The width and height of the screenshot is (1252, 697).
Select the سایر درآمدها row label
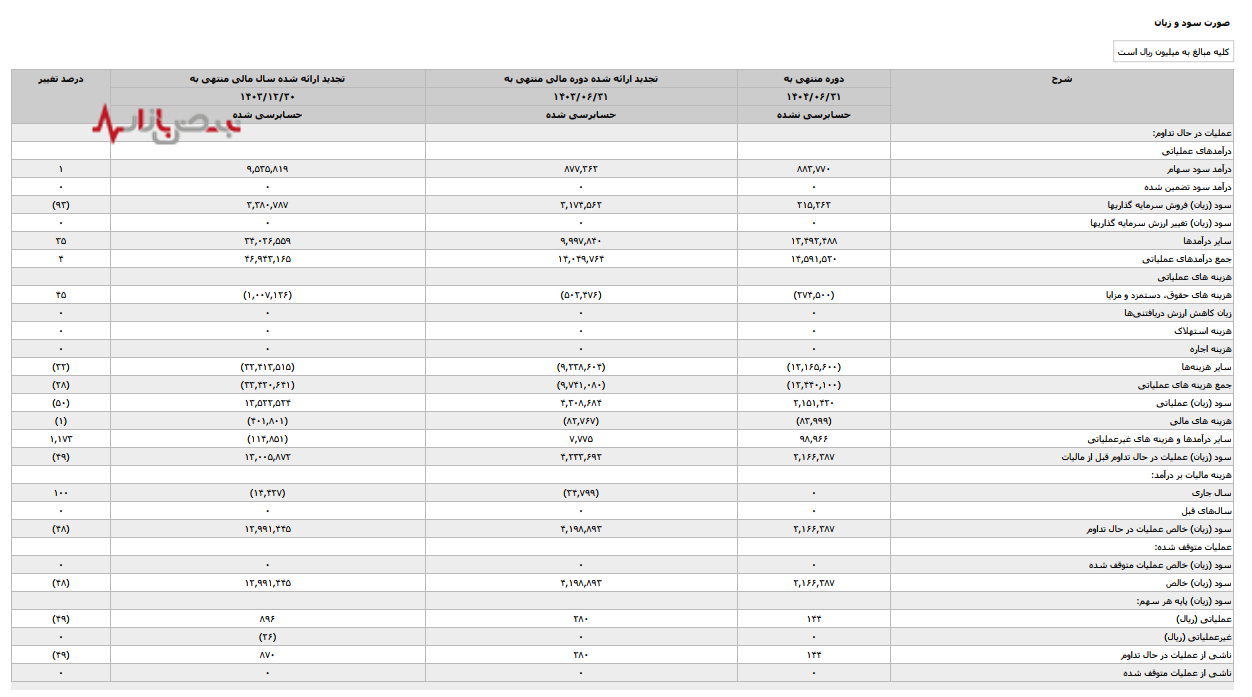1210,241
